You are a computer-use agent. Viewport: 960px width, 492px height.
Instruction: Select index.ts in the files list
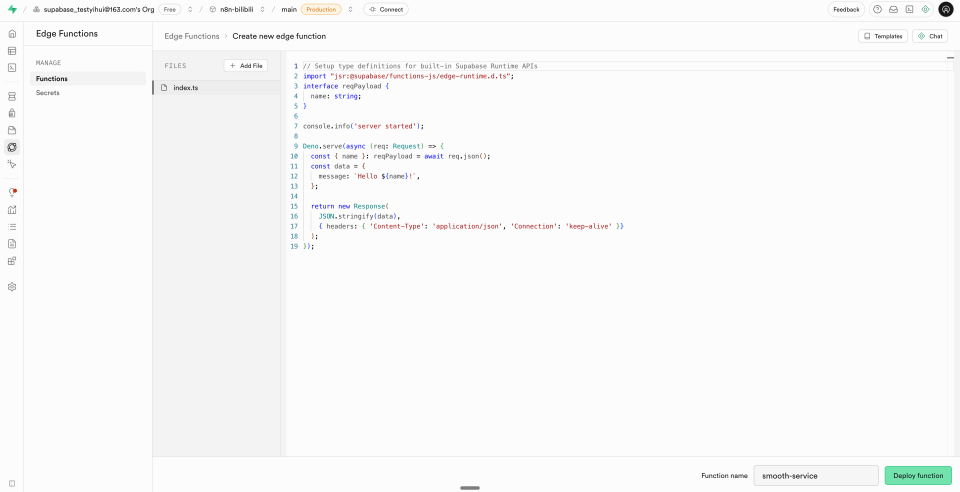(186, 88)
